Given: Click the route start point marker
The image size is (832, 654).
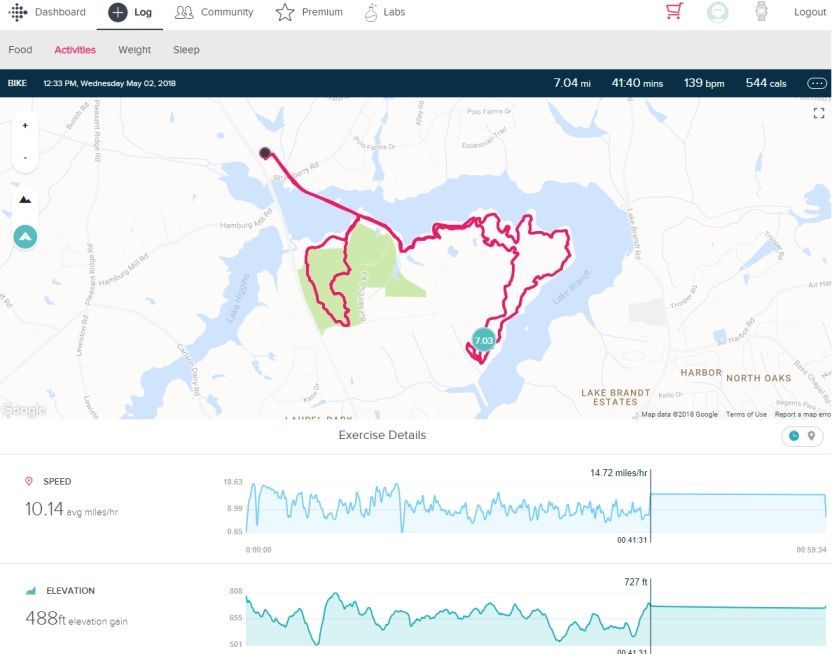Looking at the screenshot, I should [x=265, y=153].
